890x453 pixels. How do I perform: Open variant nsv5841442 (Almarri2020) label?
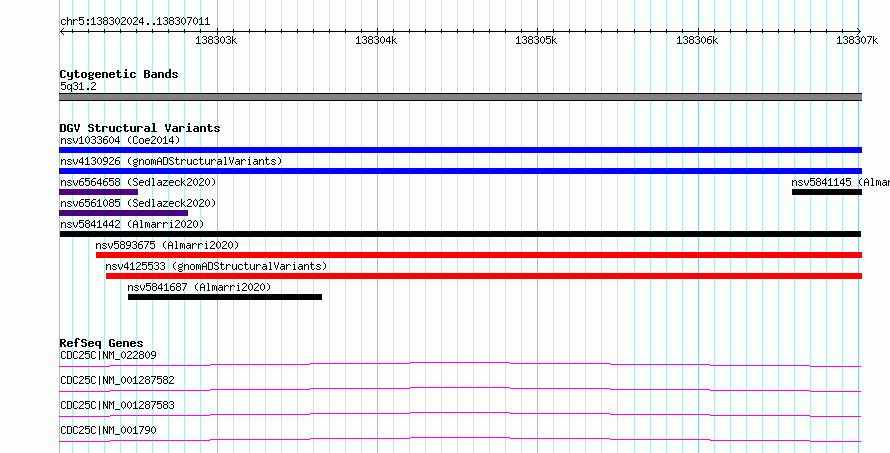(x=132, y=224)
